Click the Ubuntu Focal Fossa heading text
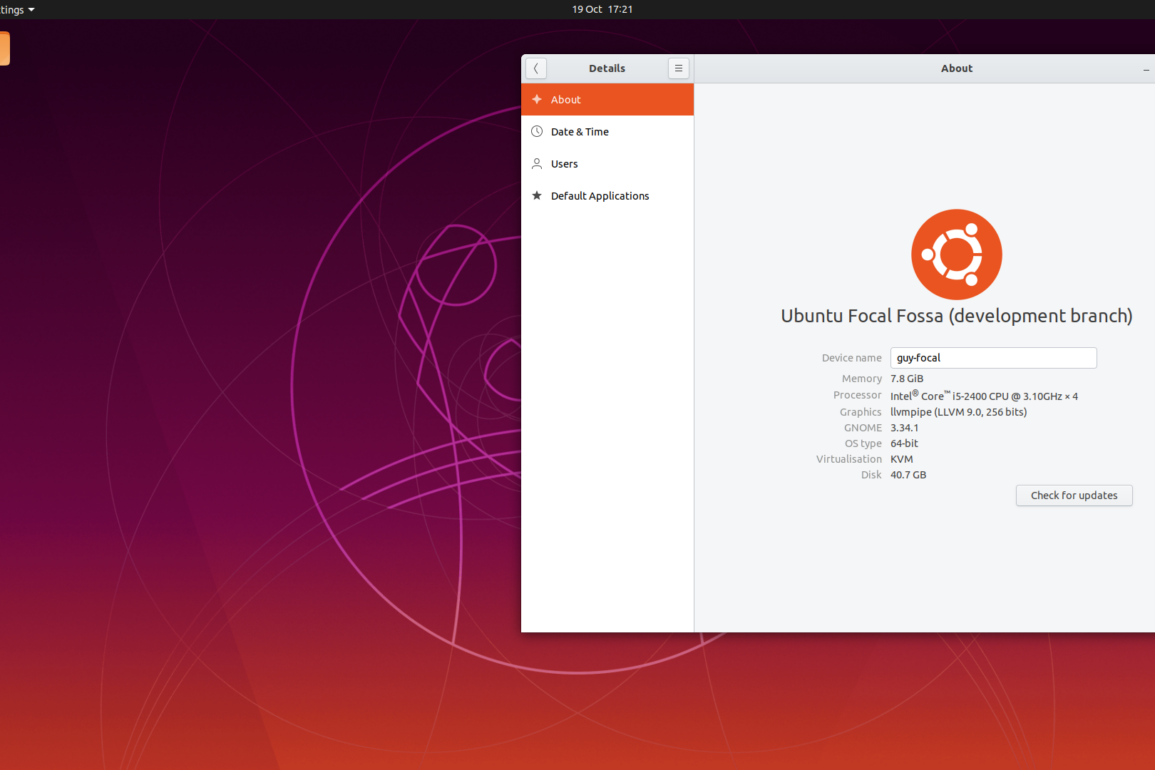 point(956,316)
